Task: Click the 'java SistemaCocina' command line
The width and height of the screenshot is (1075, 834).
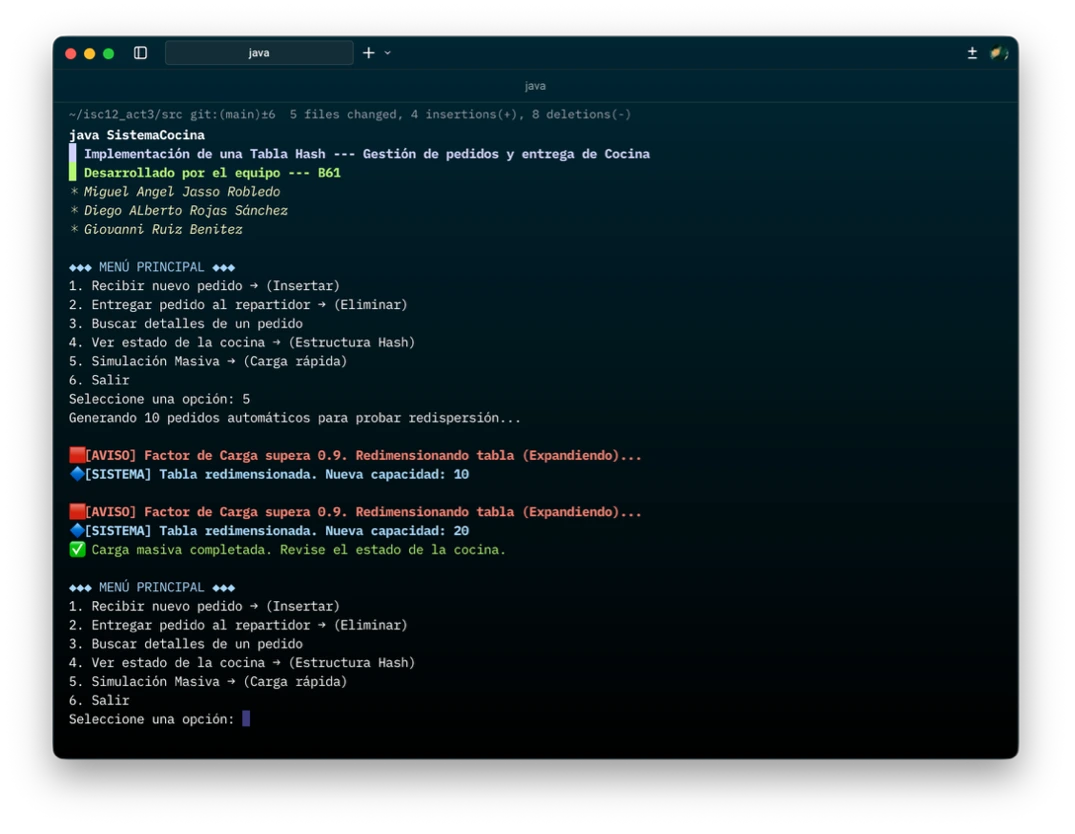Action: [x=137, y=135]
